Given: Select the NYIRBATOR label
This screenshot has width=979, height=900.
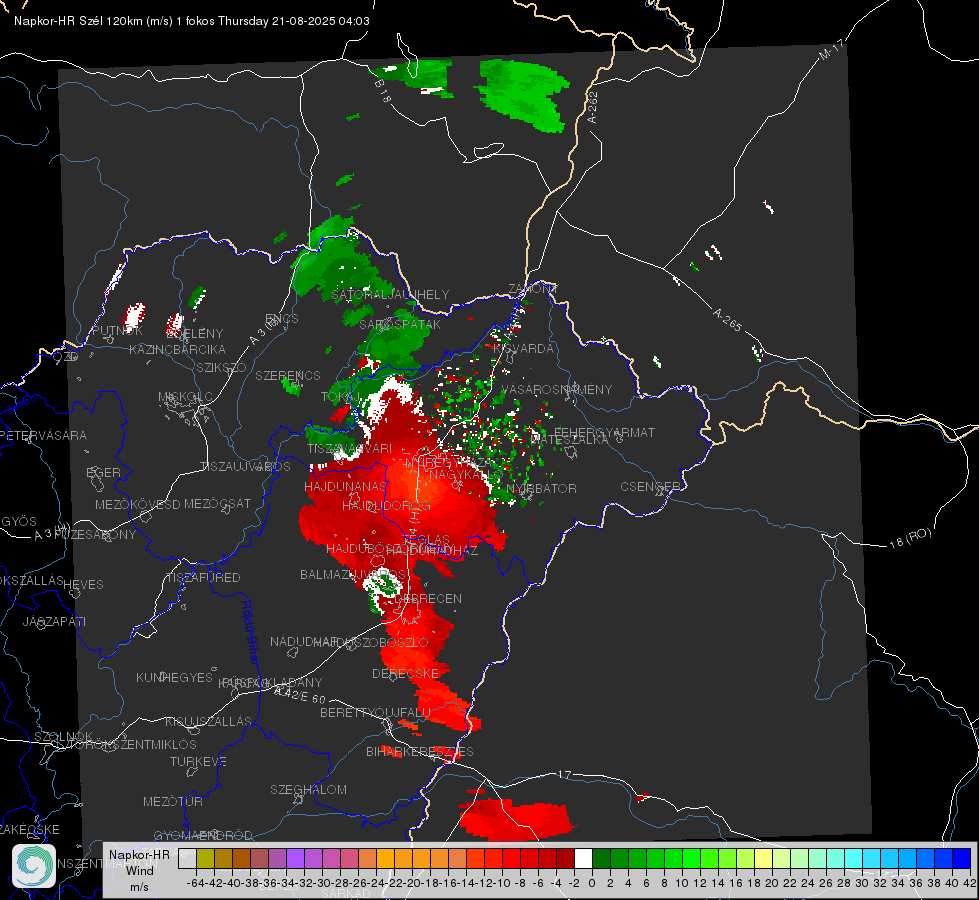Looking at the screenshot, I should tap(541, 488).
